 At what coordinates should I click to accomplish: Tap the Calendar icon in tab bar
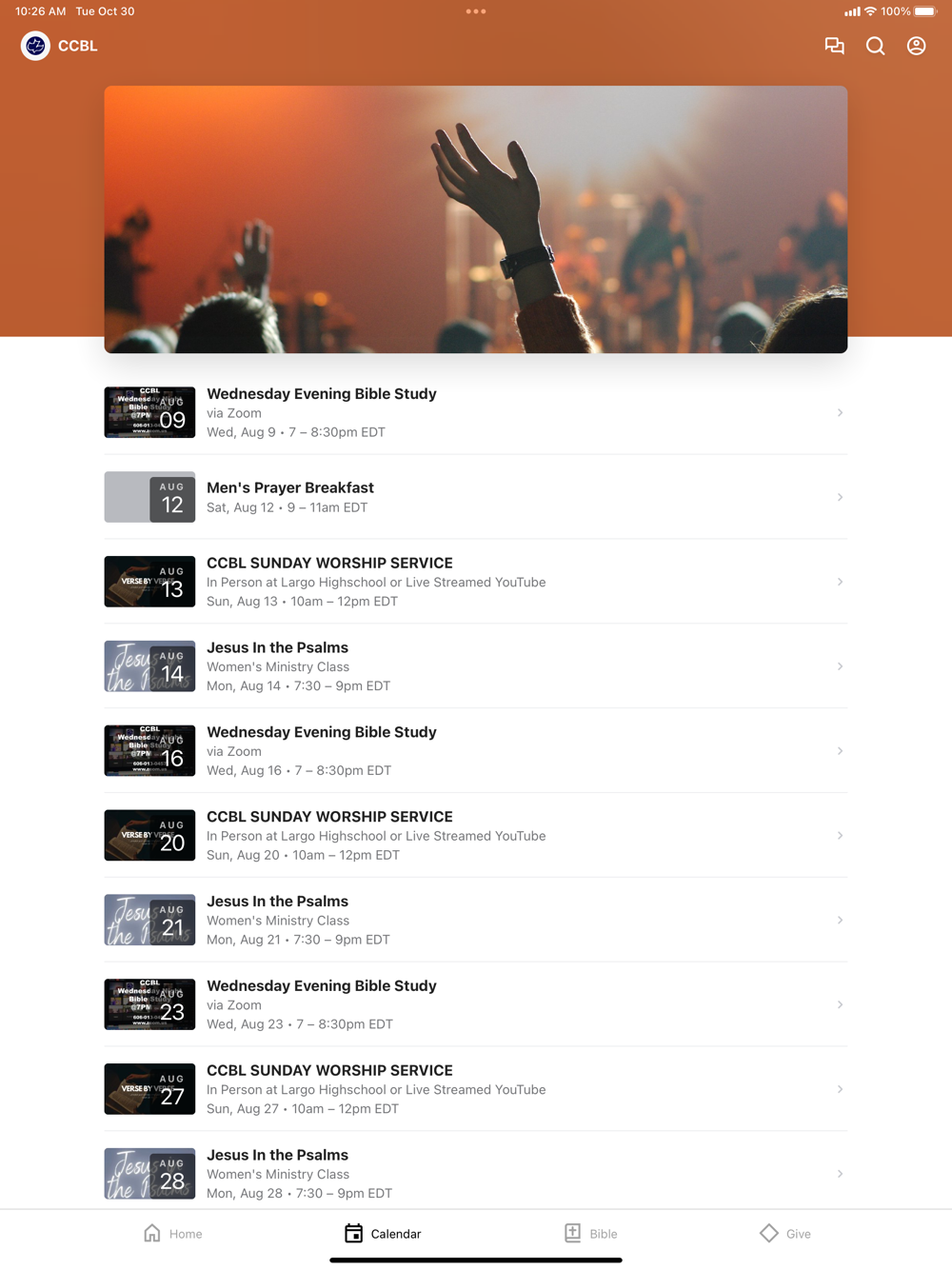(353, 1233)
